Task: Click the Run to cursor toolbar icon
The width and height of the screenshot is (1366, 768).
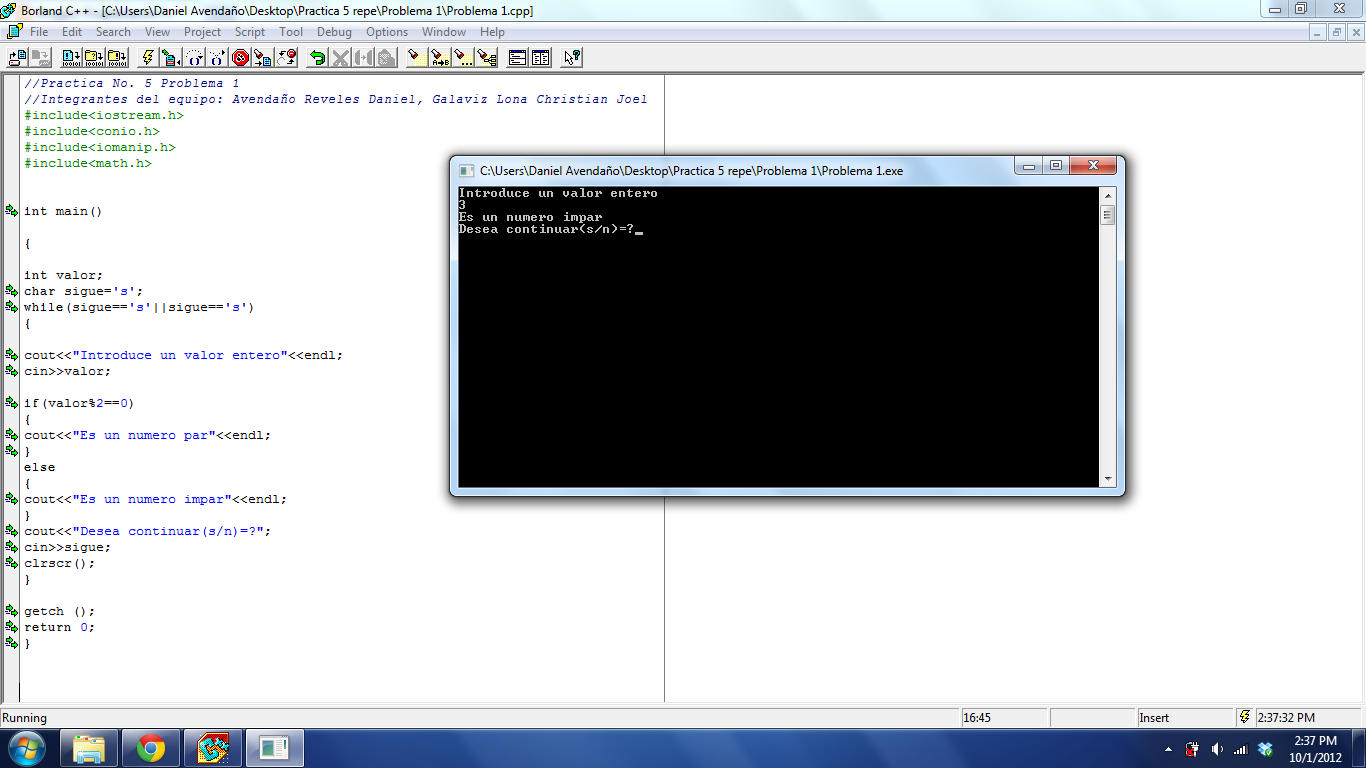Action: [x=170, y=58]
